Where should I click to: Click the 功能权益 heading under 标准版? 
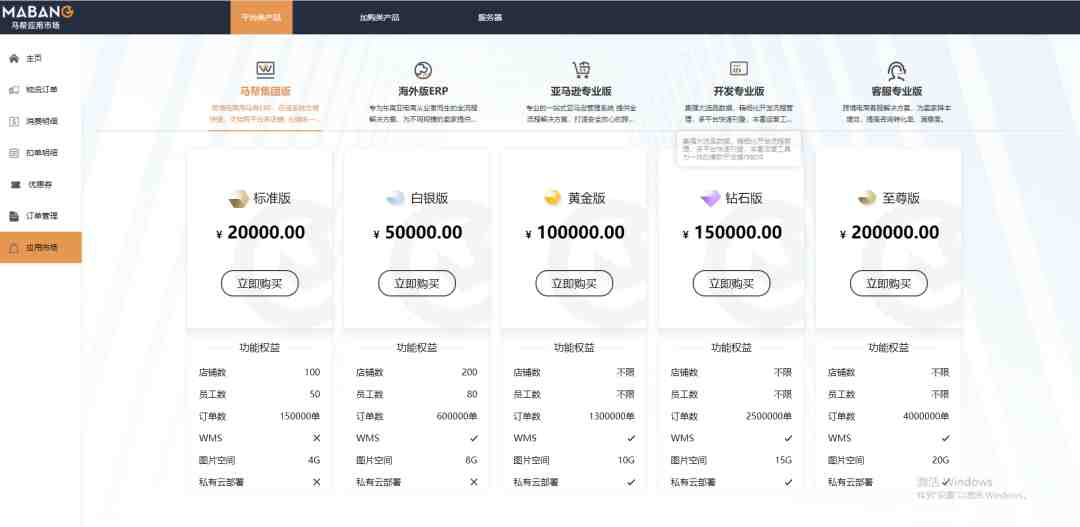[x=260, y=348]
